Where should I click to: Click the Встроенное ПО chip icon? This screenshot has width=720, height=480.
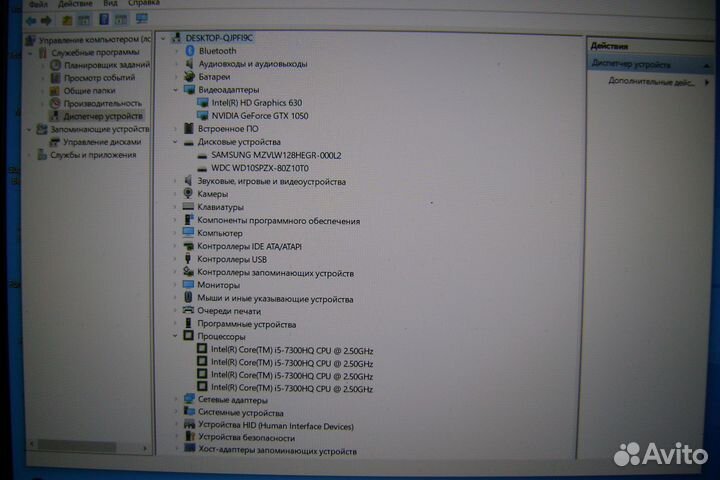coord(189,128)
